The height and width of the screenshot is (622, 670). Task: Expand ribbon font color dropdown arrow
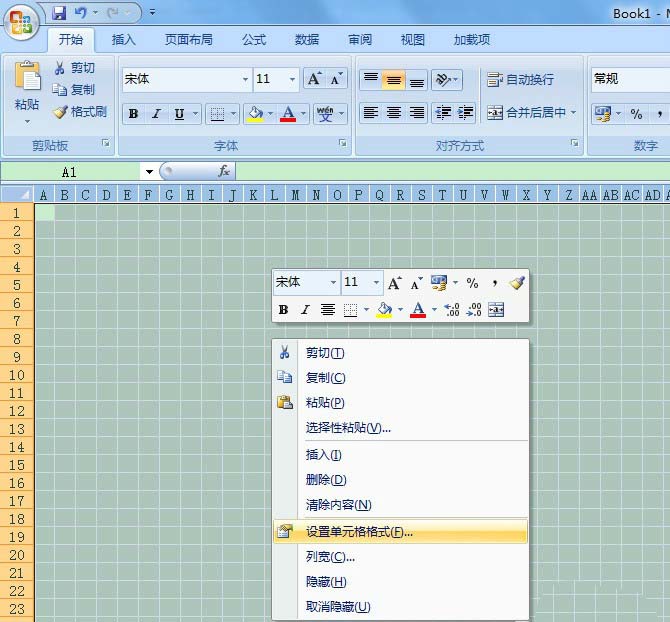click(x=303, y=114)
